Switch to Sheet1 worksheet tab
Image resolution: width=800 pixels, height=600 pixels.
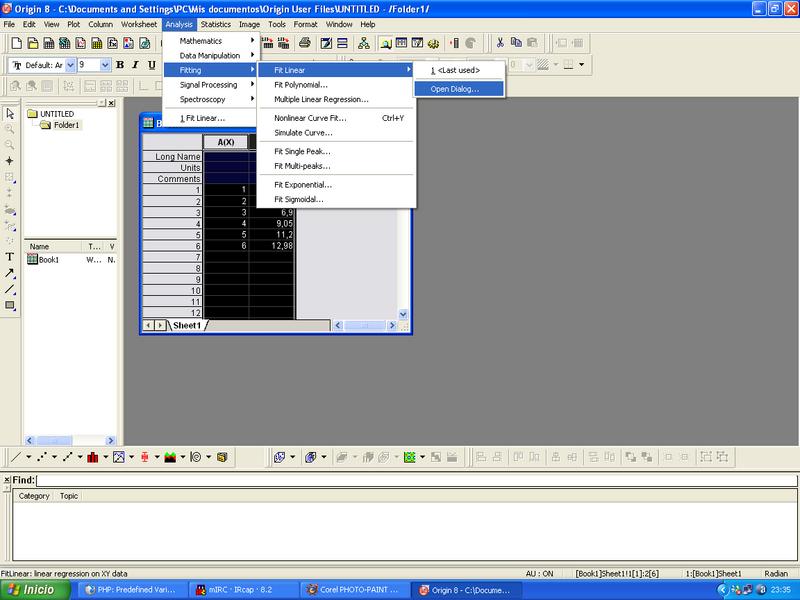[x=188, y=325]
